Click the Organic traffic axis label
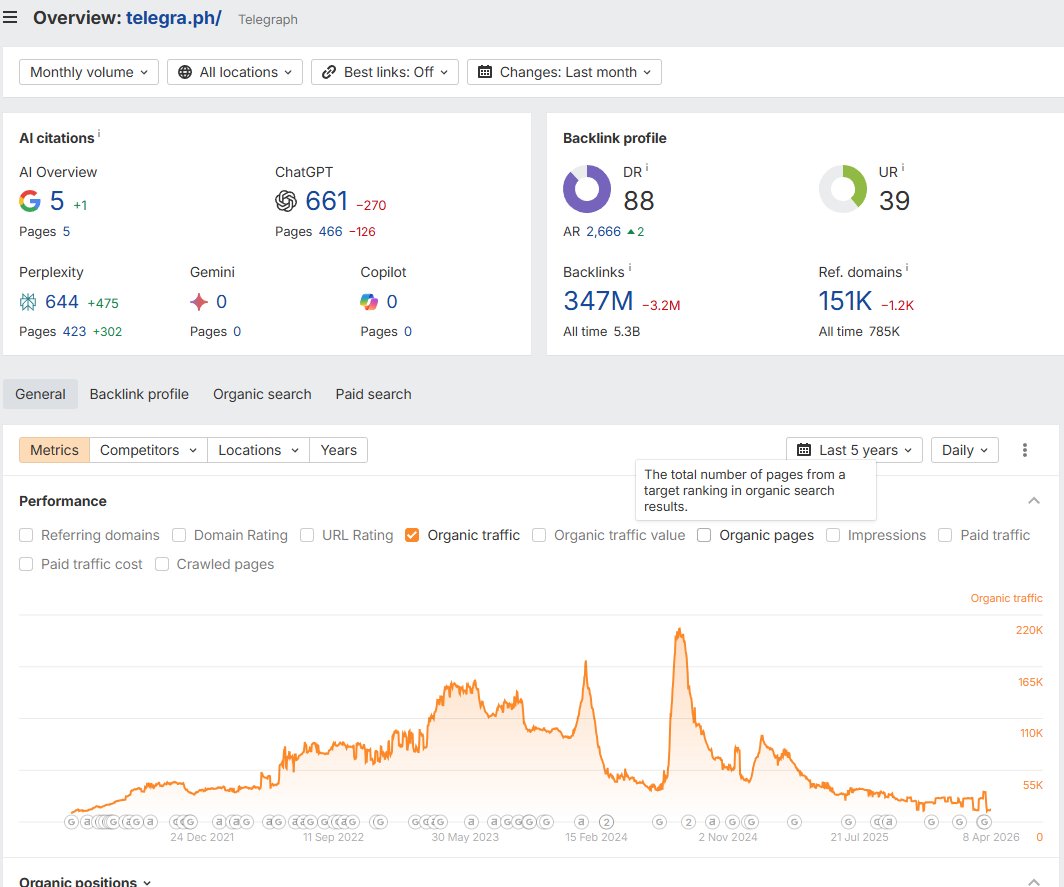 [1006, 598]
